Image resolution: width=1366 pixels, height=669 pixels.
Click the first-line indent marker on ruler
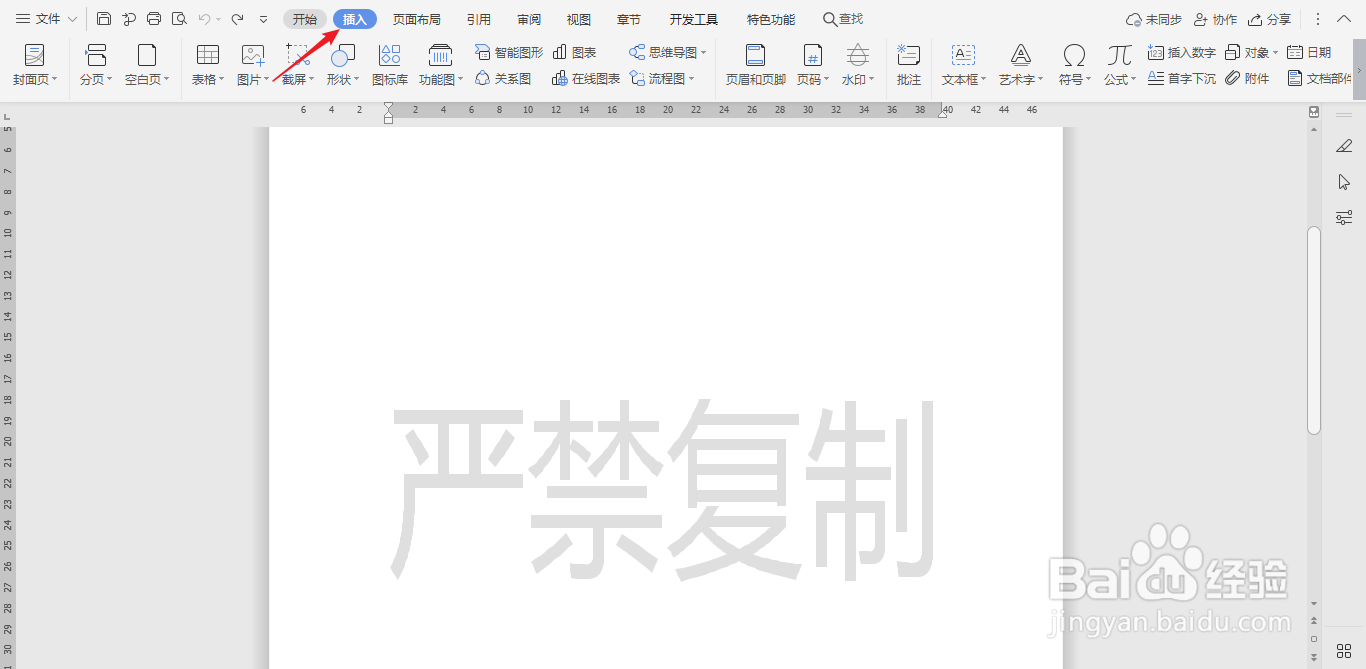click(388, 107)
